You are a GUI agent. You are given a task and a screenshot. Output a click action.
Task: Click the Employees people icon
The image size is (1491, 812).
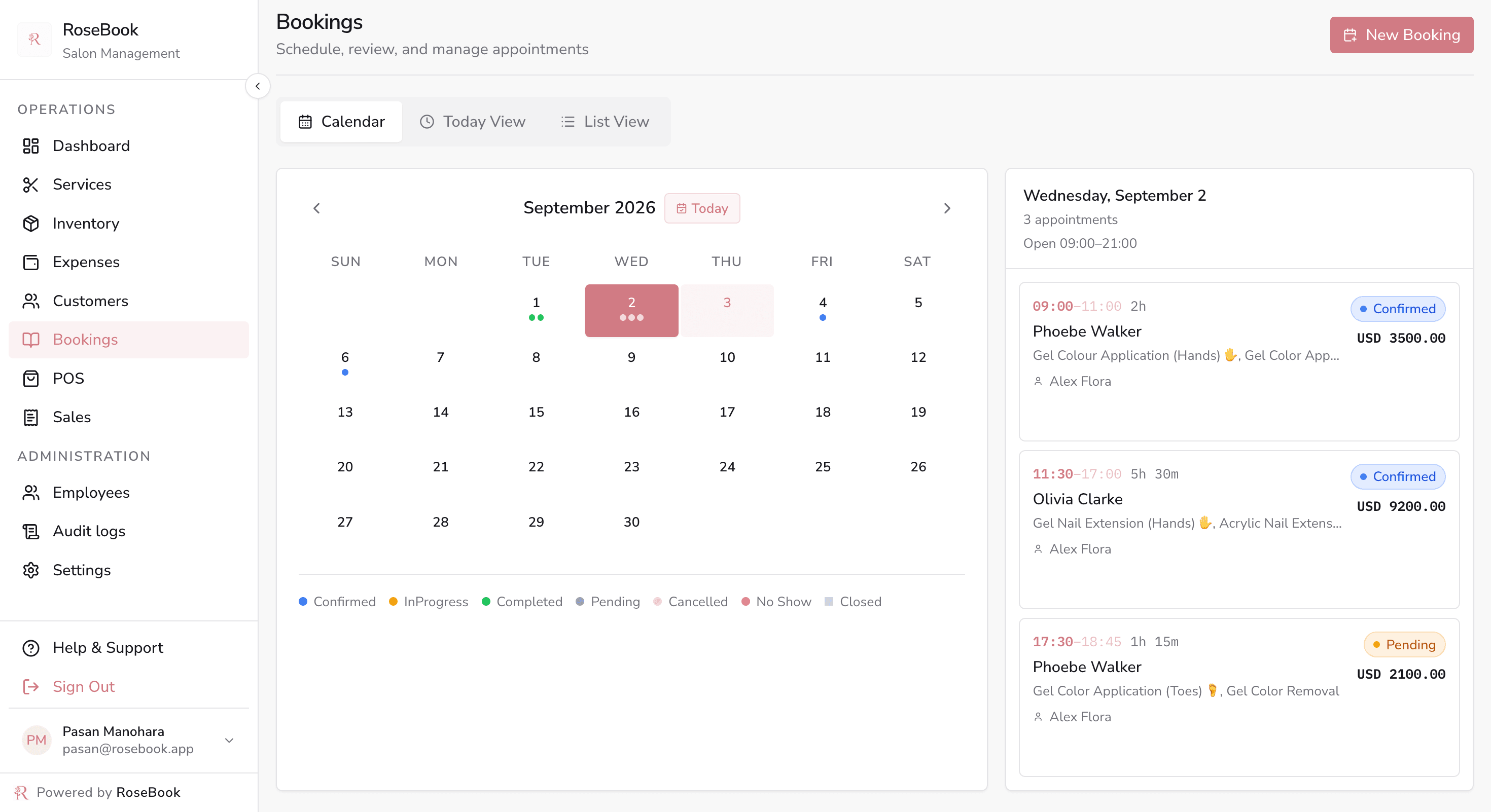click(x=30, y=492)
